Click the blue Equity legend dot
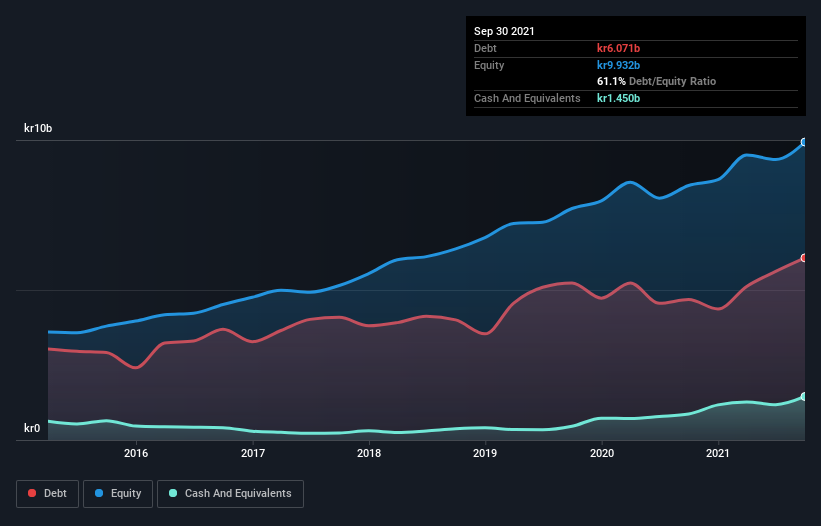 pos(99,493)
